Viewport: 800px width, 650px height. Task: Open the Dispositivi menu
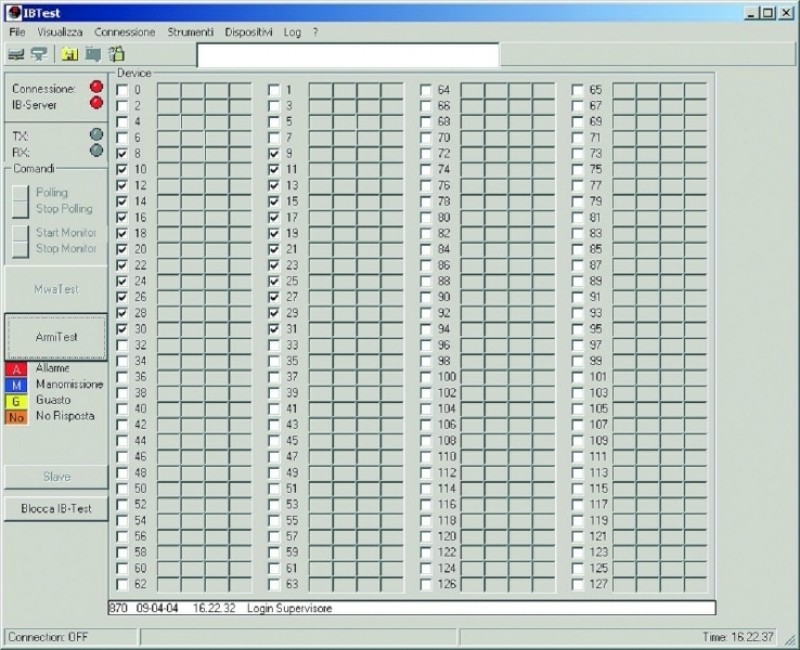click(249, 31)
